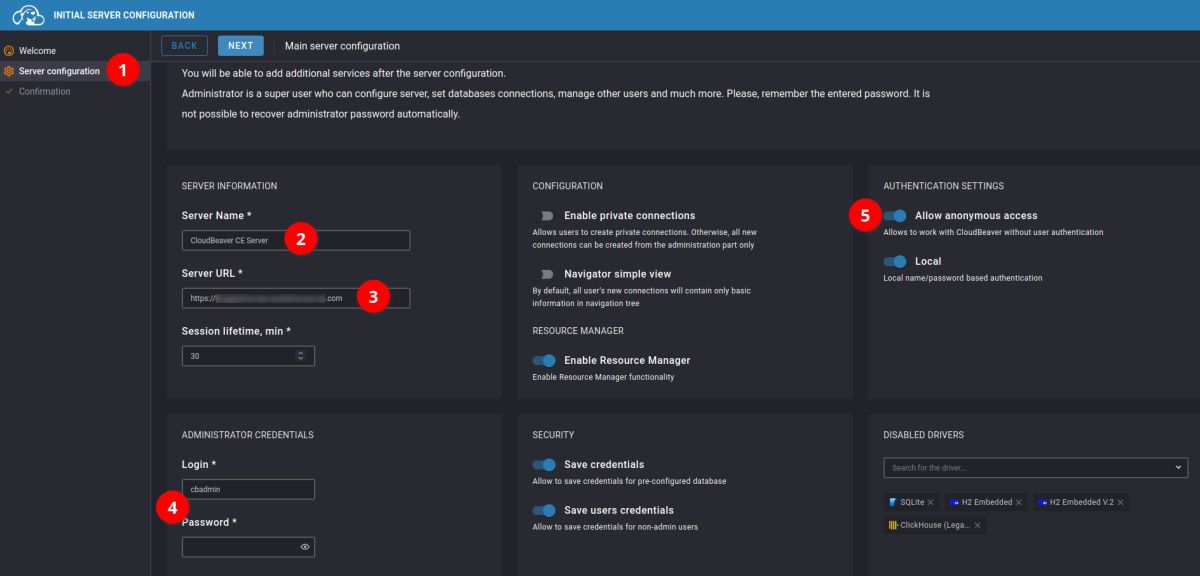This screenshot has height=576, width=1200.
Task: Click the session lifetime stepper arrows
Action: 301,355
